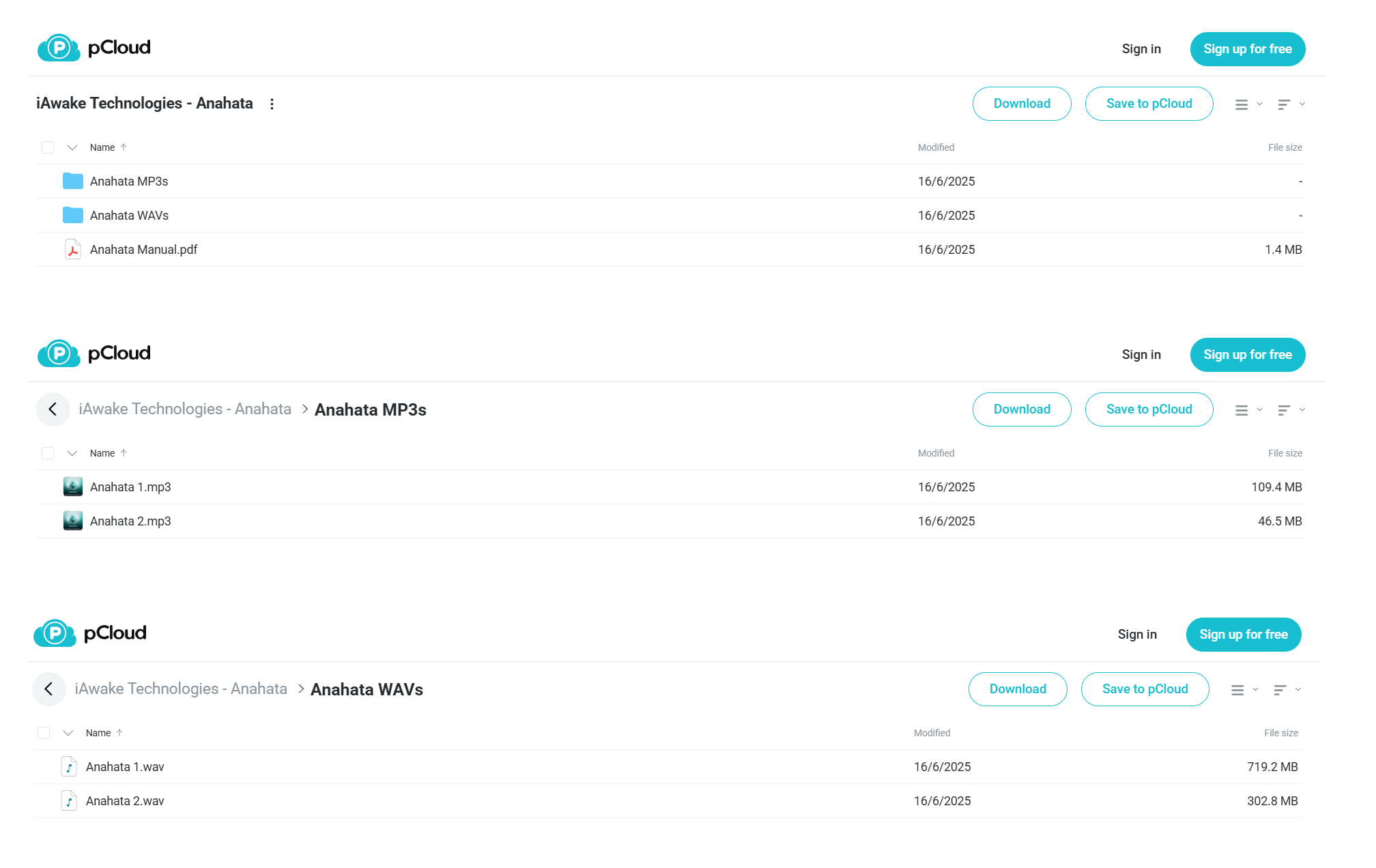This screenshot has height=868, width=1376.
Task: Click the audio file icon of Anahata 2.wav
Action: coord(69,800)
